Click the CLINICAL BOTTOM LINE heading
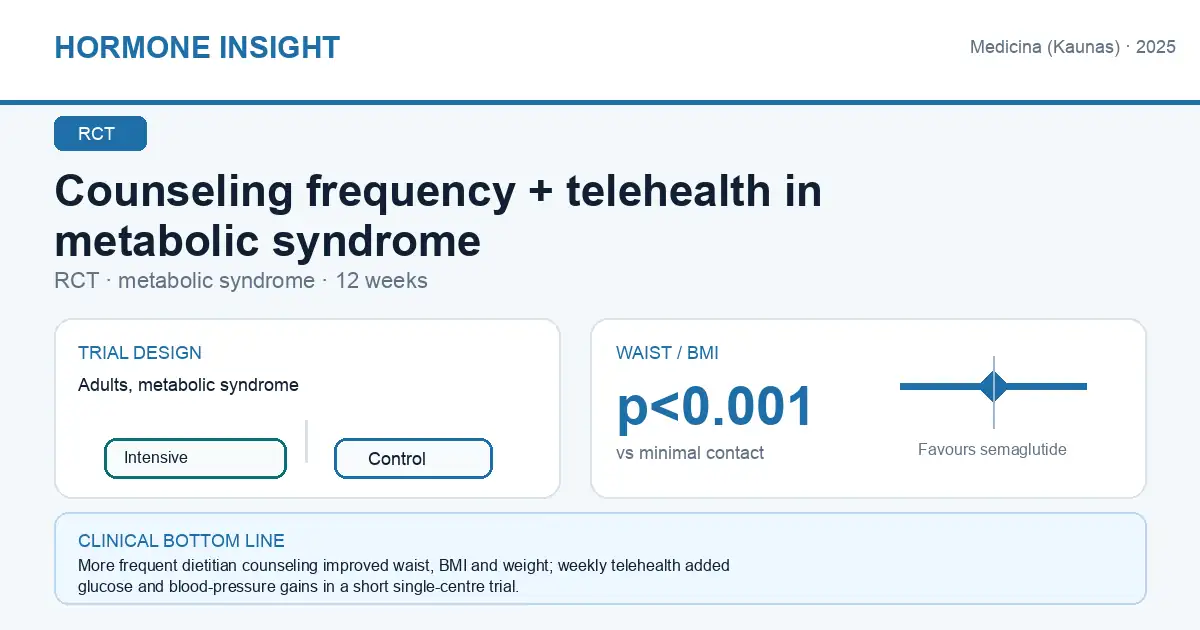 (181, 541)
